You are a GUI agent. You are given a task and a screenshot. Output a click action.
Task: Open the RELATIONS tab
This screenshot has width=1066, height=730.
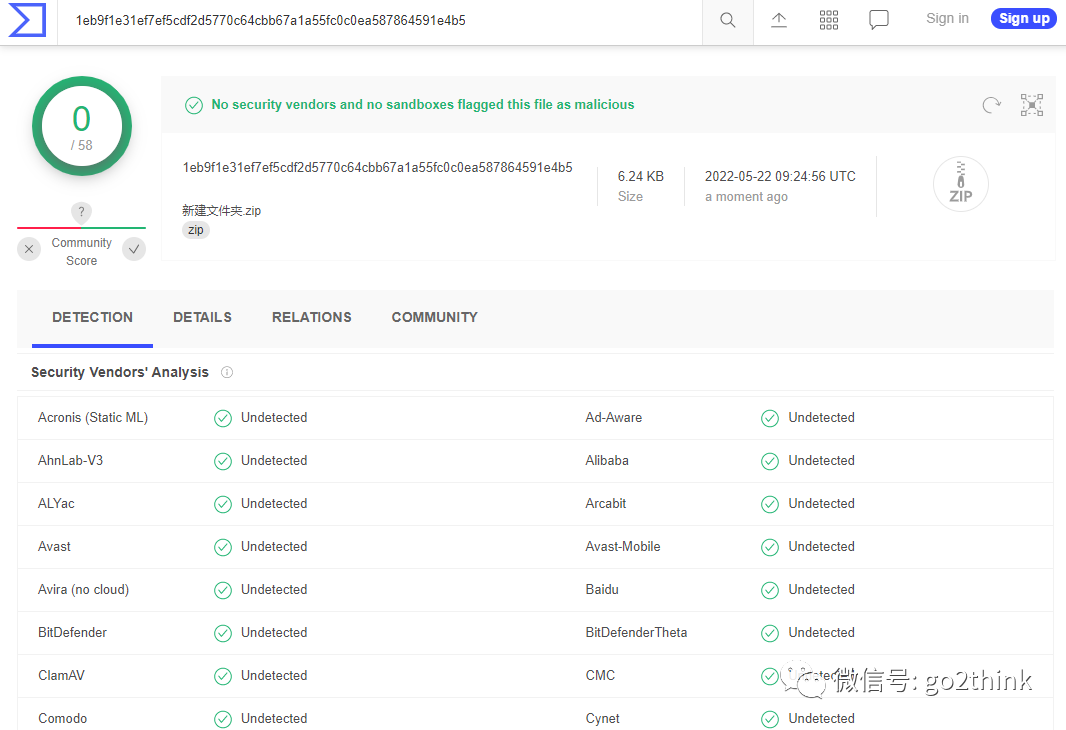(312, 317)
